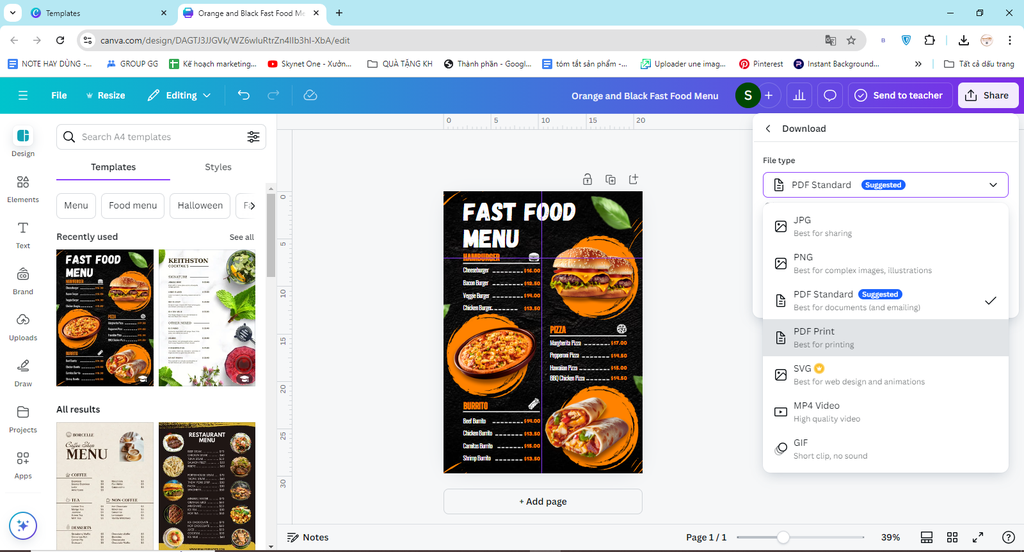Switch to the Styles tab
Screen dimensions: 1024x552
click(x=218, y=167)
